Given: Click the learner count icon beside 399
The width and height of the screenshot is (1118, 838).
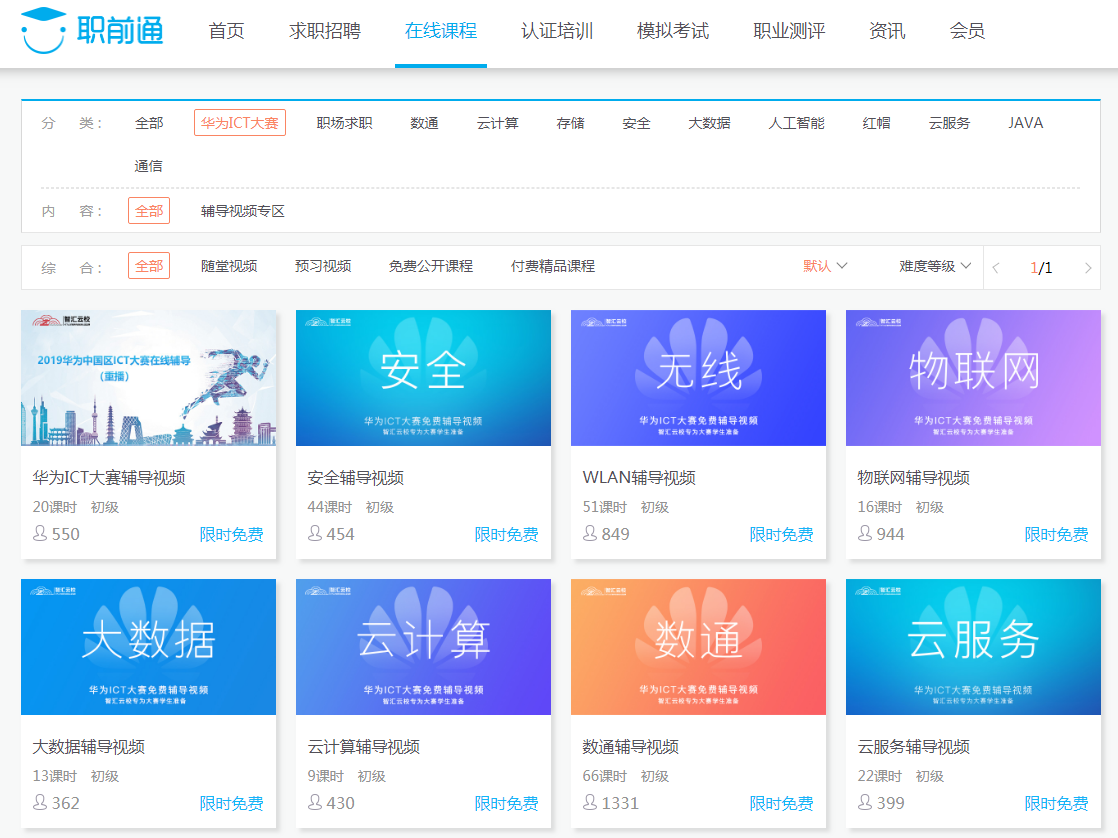Looking at the screenshot, I should coord(864,802).
